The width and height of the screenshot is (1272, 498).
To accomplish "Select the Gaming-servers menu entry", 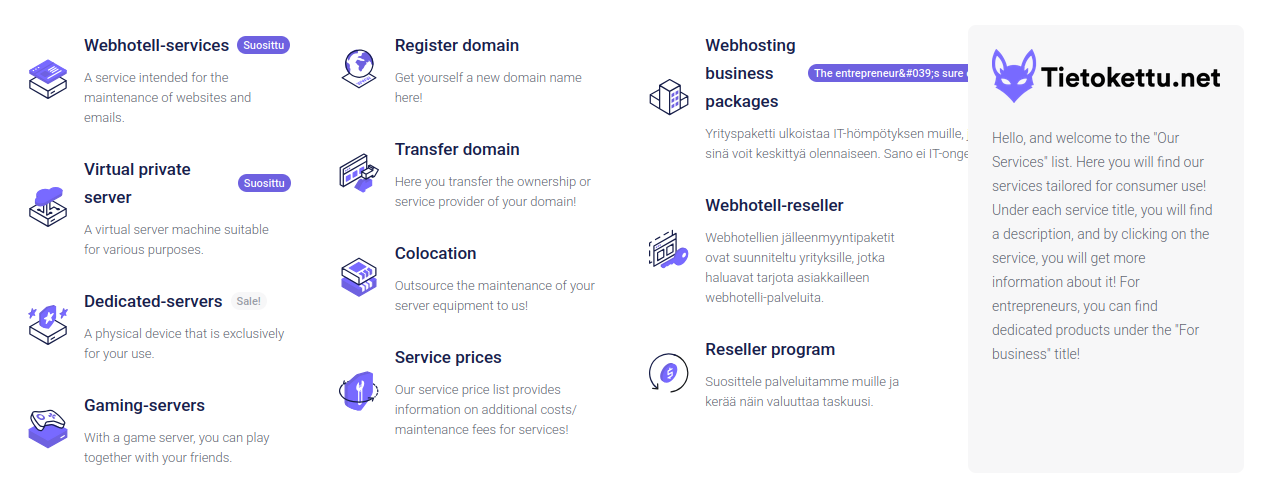I will pyautogui.click(x=144, y=405).
